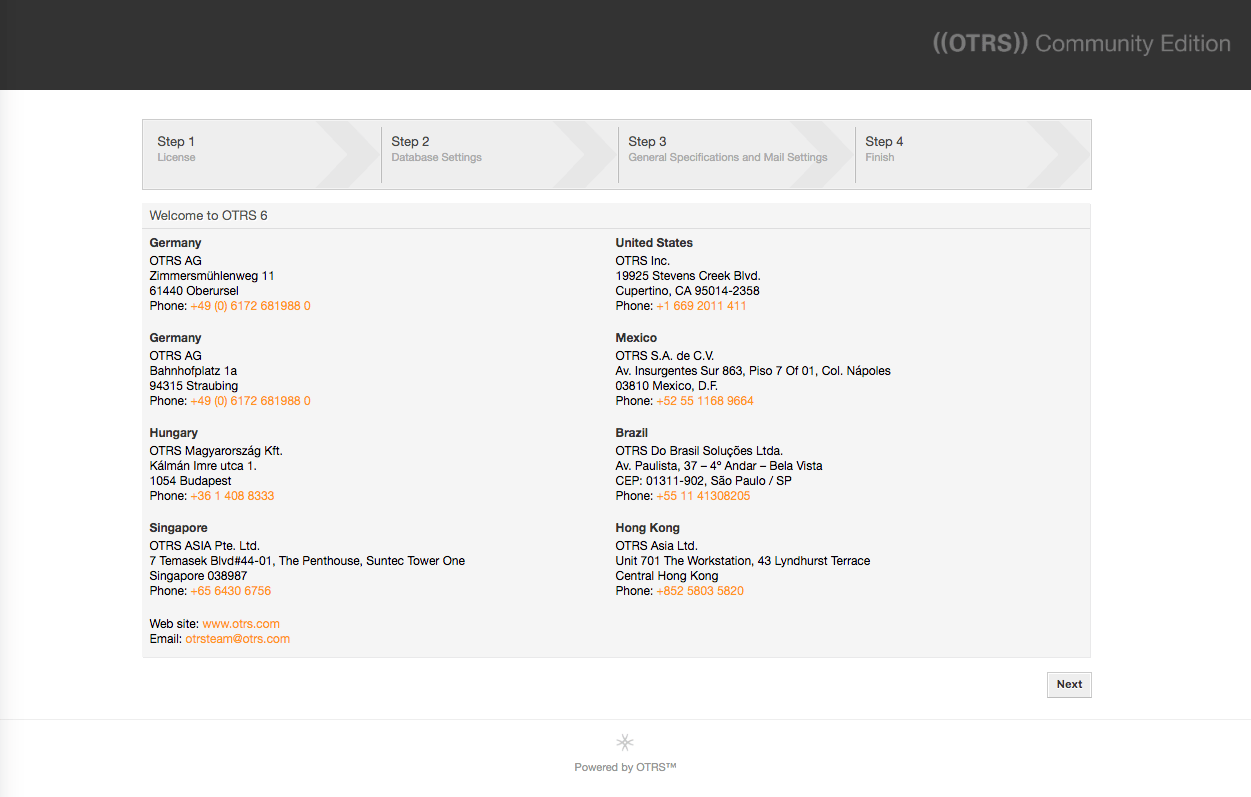
Task: Click the Av. Insurgentes Sur 863 address line
Action: pos(753,371)
